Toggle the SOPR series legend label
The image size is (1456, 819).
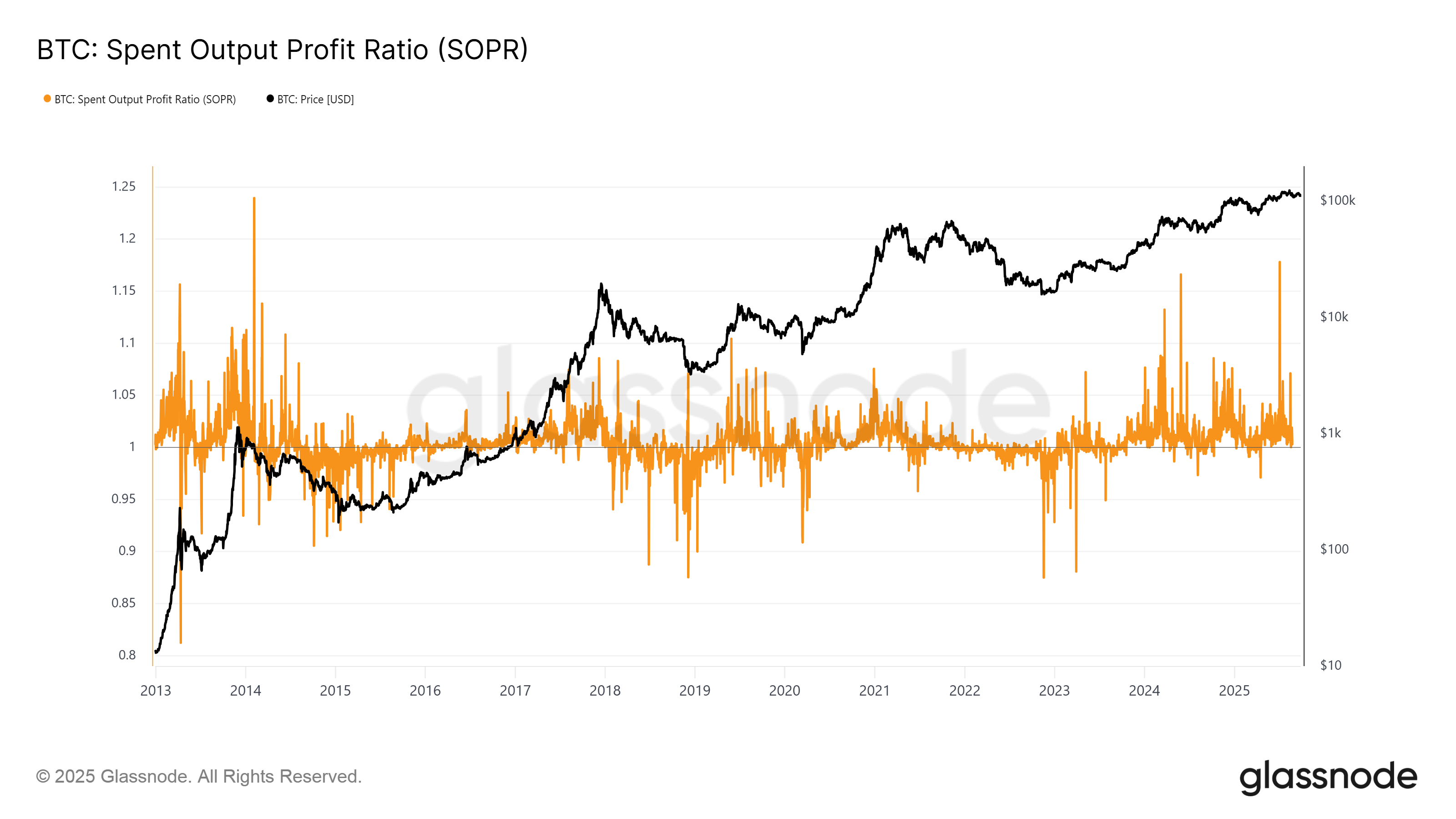coord(145,100)
